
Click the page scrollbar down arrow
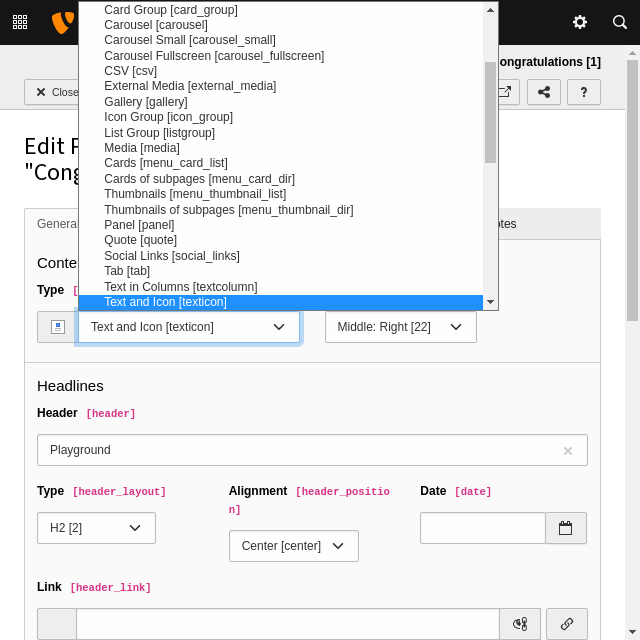point(632,632)
